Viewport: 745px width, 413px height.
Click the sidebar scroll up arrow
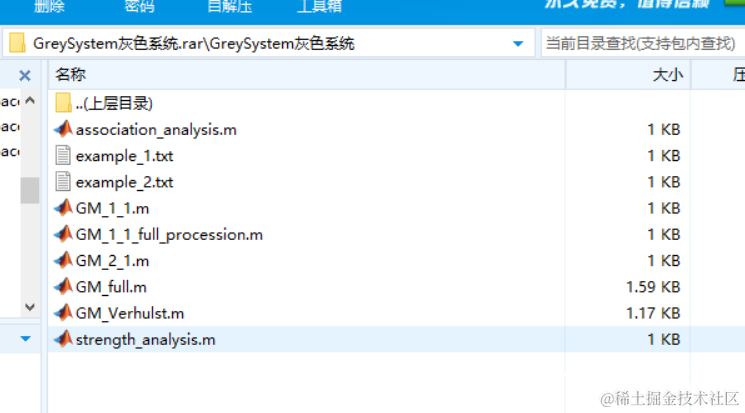(30, 100)
